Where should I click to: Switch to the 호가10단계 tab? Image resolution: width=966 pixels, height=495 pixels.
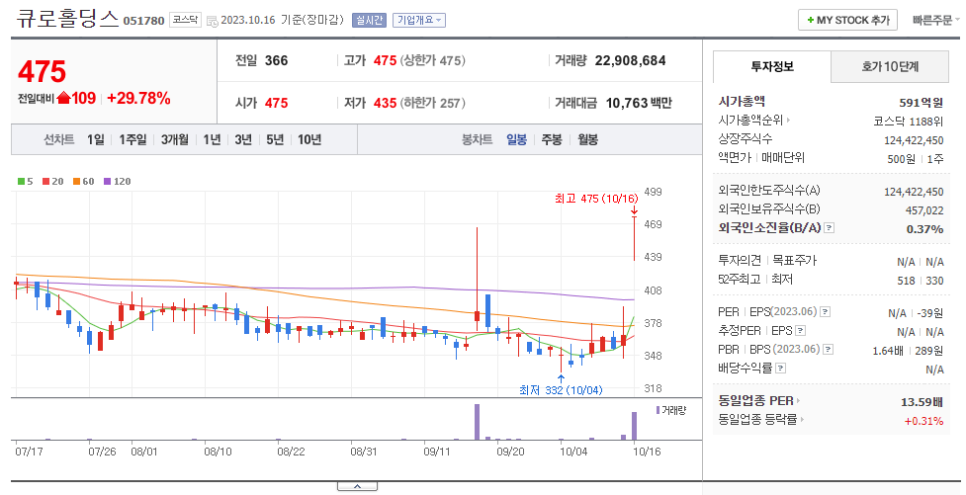(x=890, y=67)
